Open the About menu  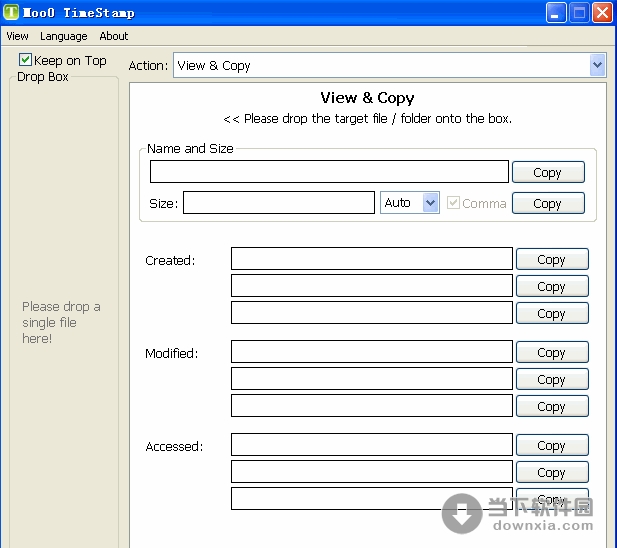pyautogui.click(x=113, y=36)
